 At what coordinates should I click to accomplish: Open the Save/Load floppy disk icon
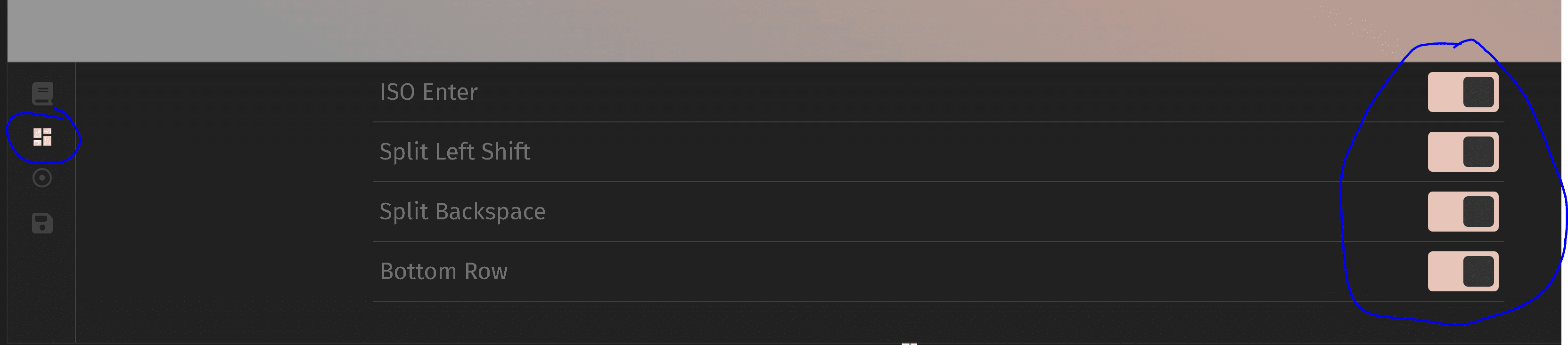coord(42,223)
